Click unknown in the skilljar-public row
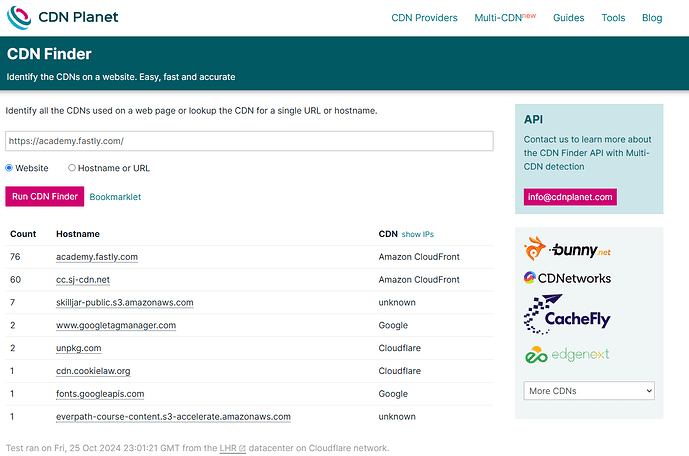The image size is (689, 456). 397,303
